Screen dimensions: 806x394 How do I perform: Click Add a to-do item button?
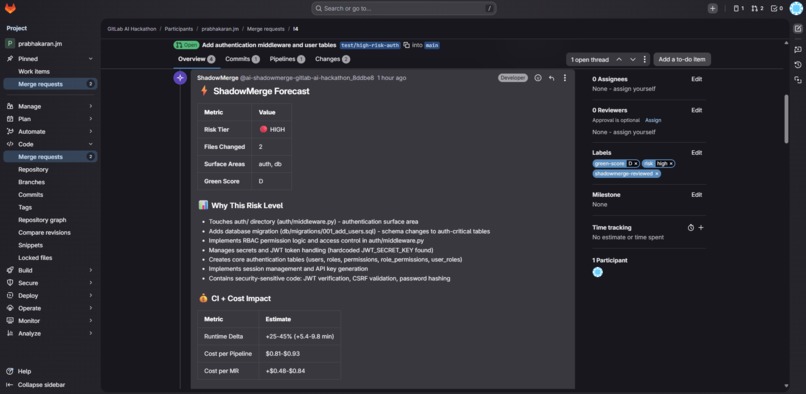click(x=682, y=60)
